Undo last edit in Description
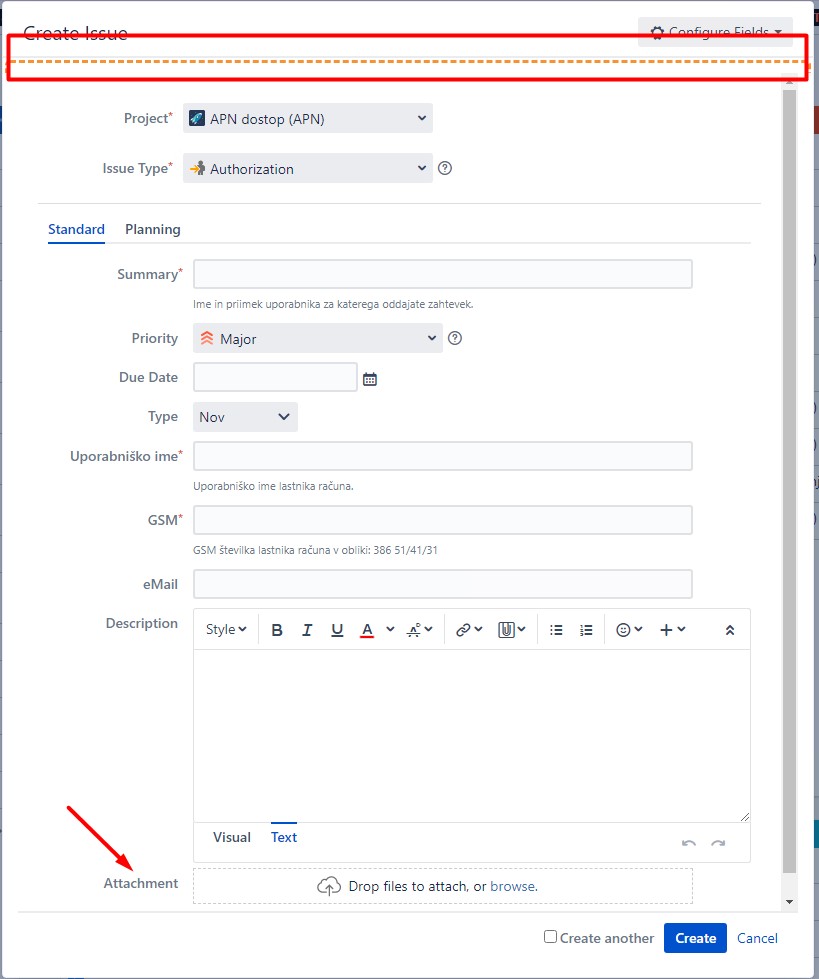 [x=689, y=843]
